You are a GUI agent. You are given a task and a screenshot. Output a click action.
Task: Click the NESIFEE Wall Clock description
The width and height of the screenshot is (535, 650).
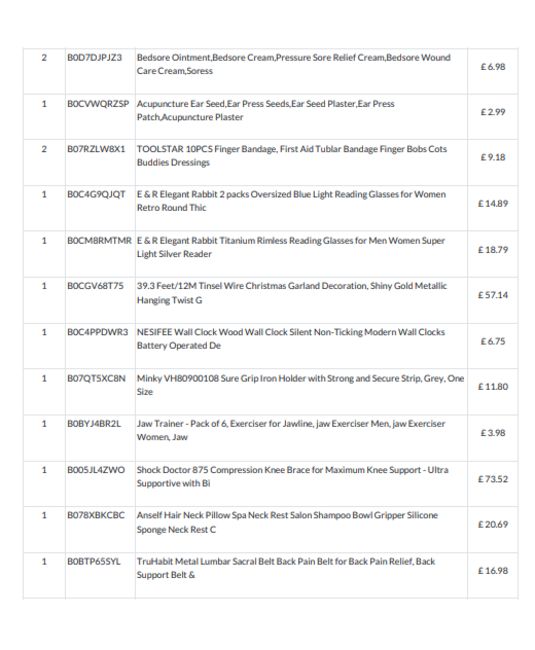(x=291, y=339)
